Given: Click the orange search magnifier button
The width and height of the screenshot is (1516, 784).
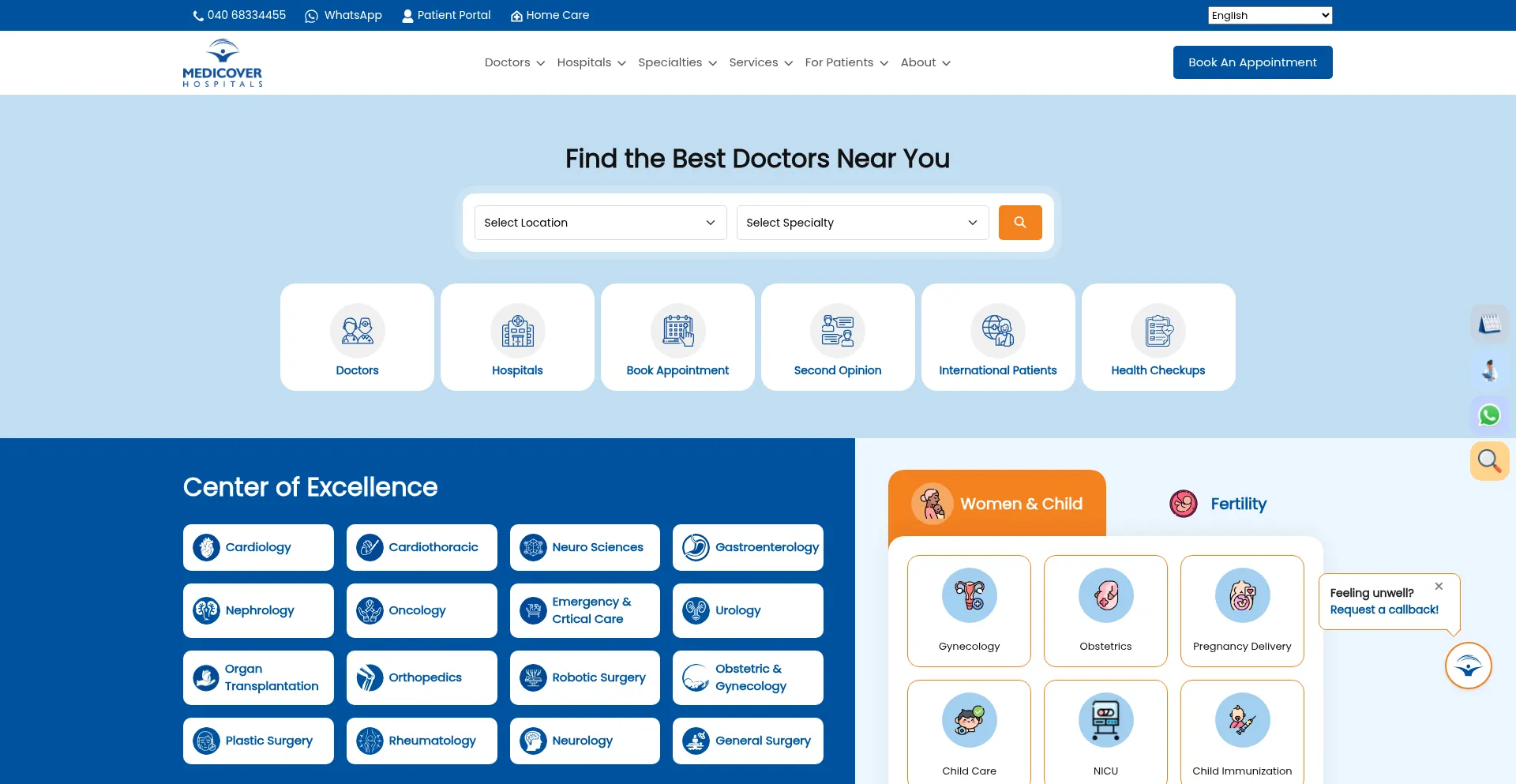Looking at the screenshot, I should (x=1019, y=223).
